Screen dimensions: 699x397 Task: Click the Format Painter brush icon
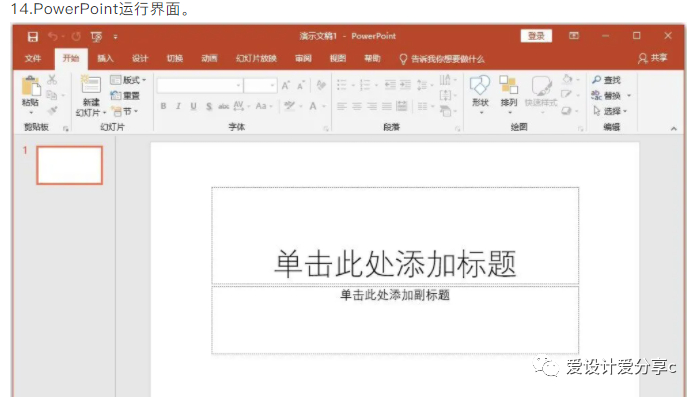(53, 110)
